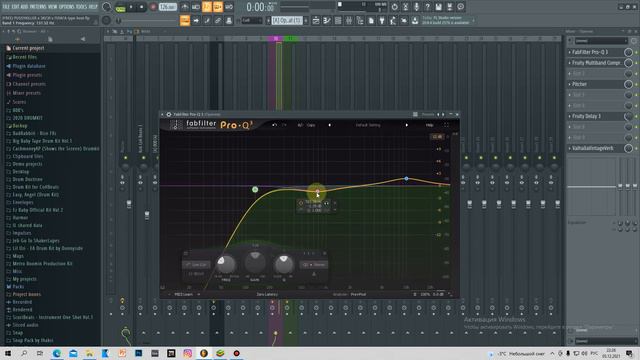Click the stop button in transport
Viewport: 640px width, 360px height.
(142, 7)
